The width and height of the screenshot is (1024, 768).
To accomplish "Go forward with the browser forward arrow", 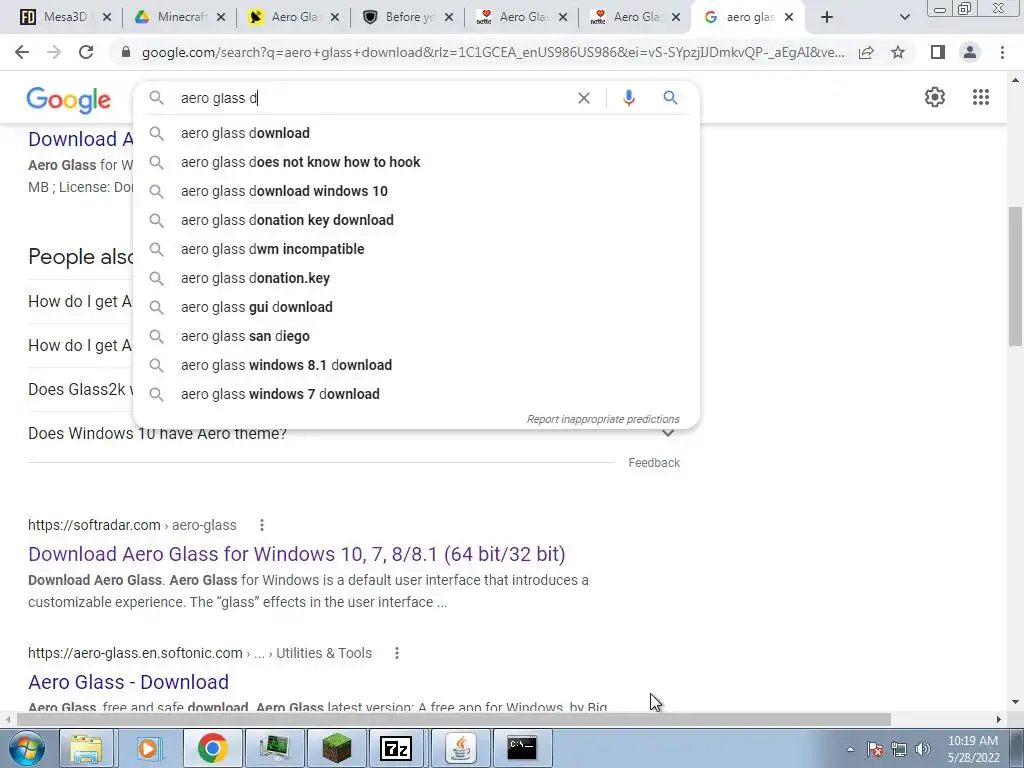I will [54, 52].
